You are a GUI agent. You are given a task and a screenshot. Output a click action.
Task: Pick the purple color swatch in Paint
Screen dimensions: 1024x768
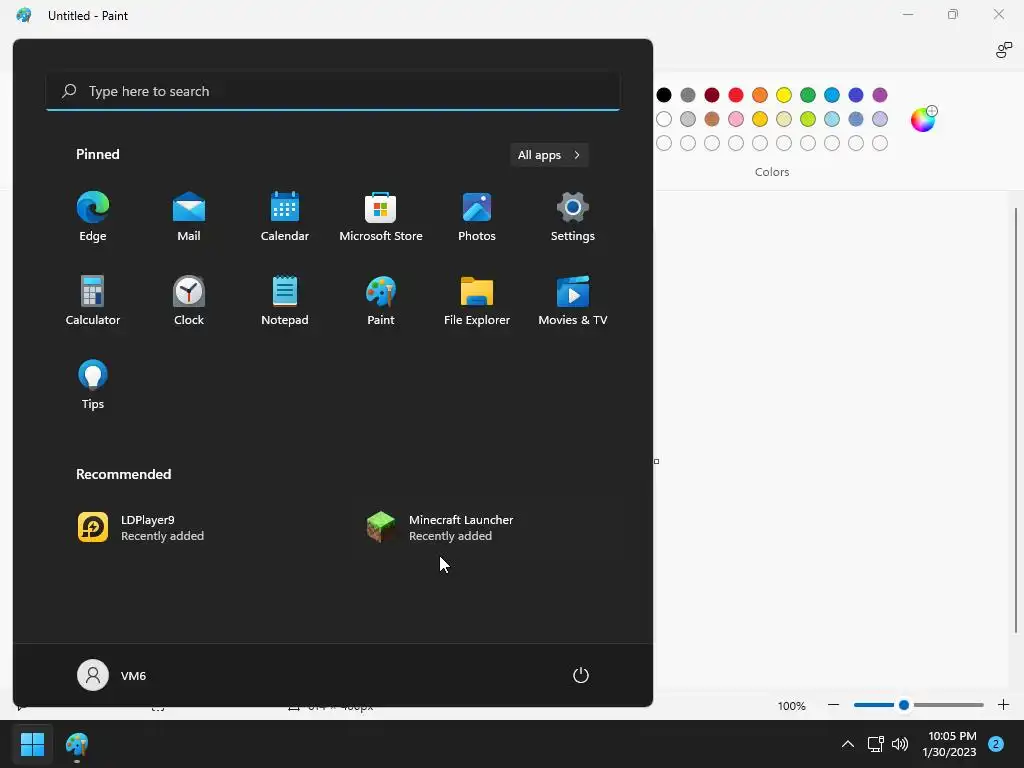point(880,95)
